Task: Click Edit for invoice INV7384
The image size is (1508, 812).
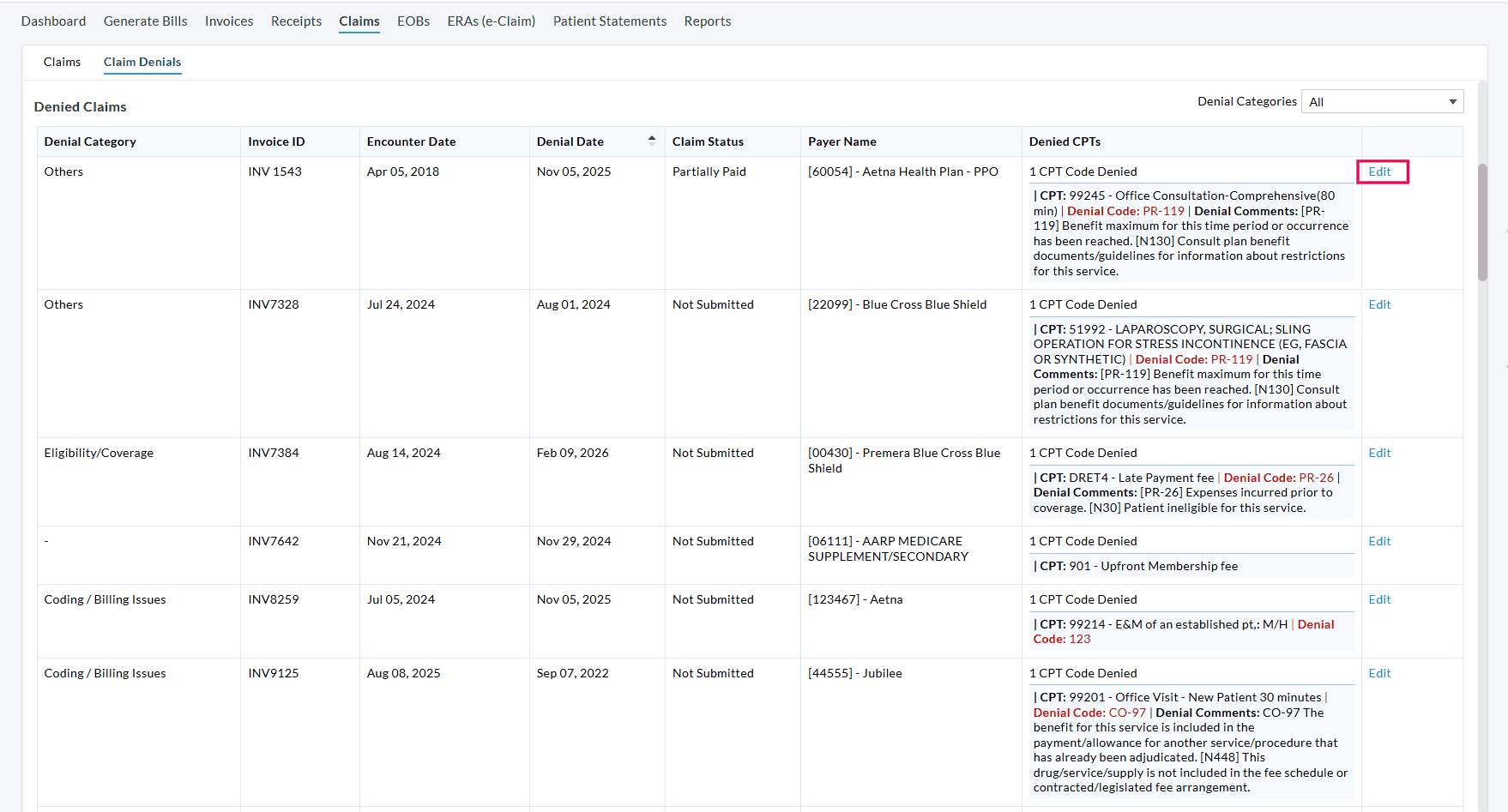Action: point(1379,453)
